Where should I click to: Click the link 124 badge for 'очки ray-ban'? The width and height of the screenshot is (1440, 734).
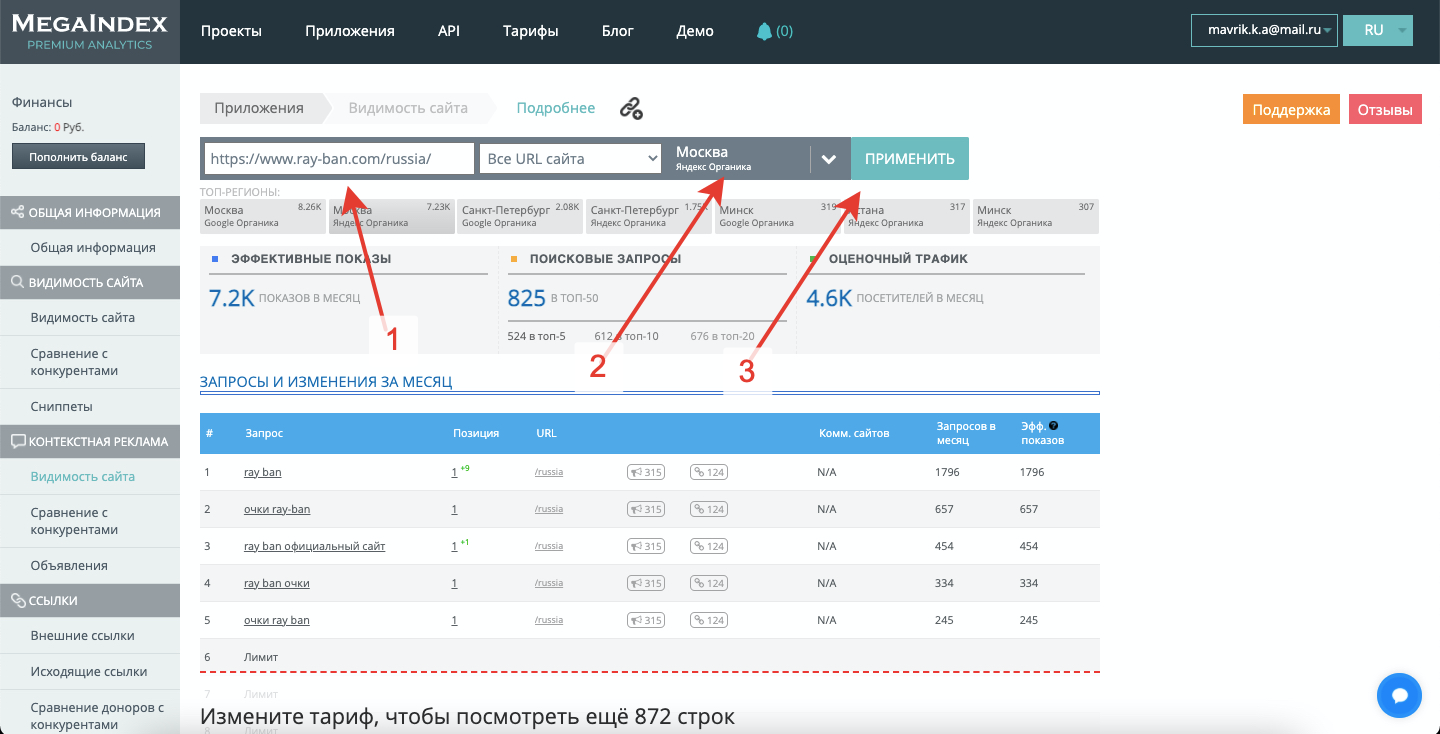(708, 509)
